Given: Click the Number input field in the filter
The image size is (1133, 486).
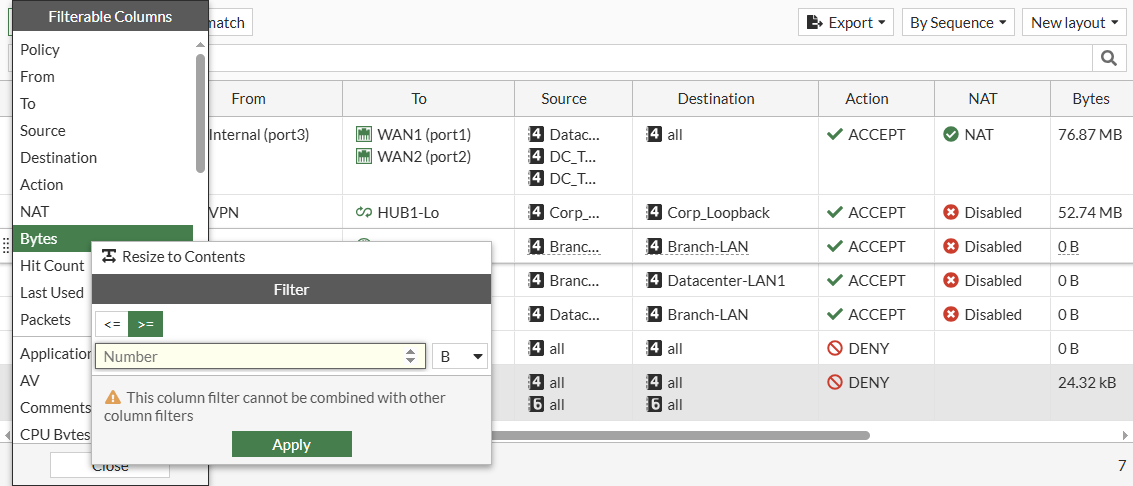Looking at the screenshot, I should [250, 356].
